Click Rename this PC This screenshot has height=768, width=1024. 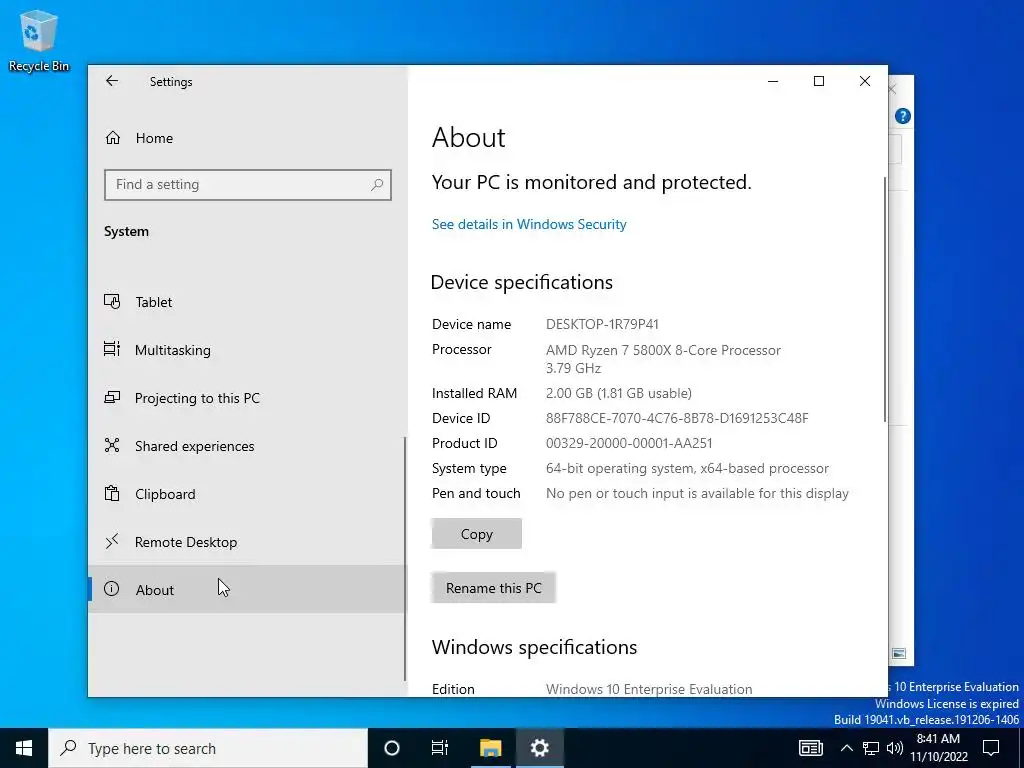click(494, 588)
